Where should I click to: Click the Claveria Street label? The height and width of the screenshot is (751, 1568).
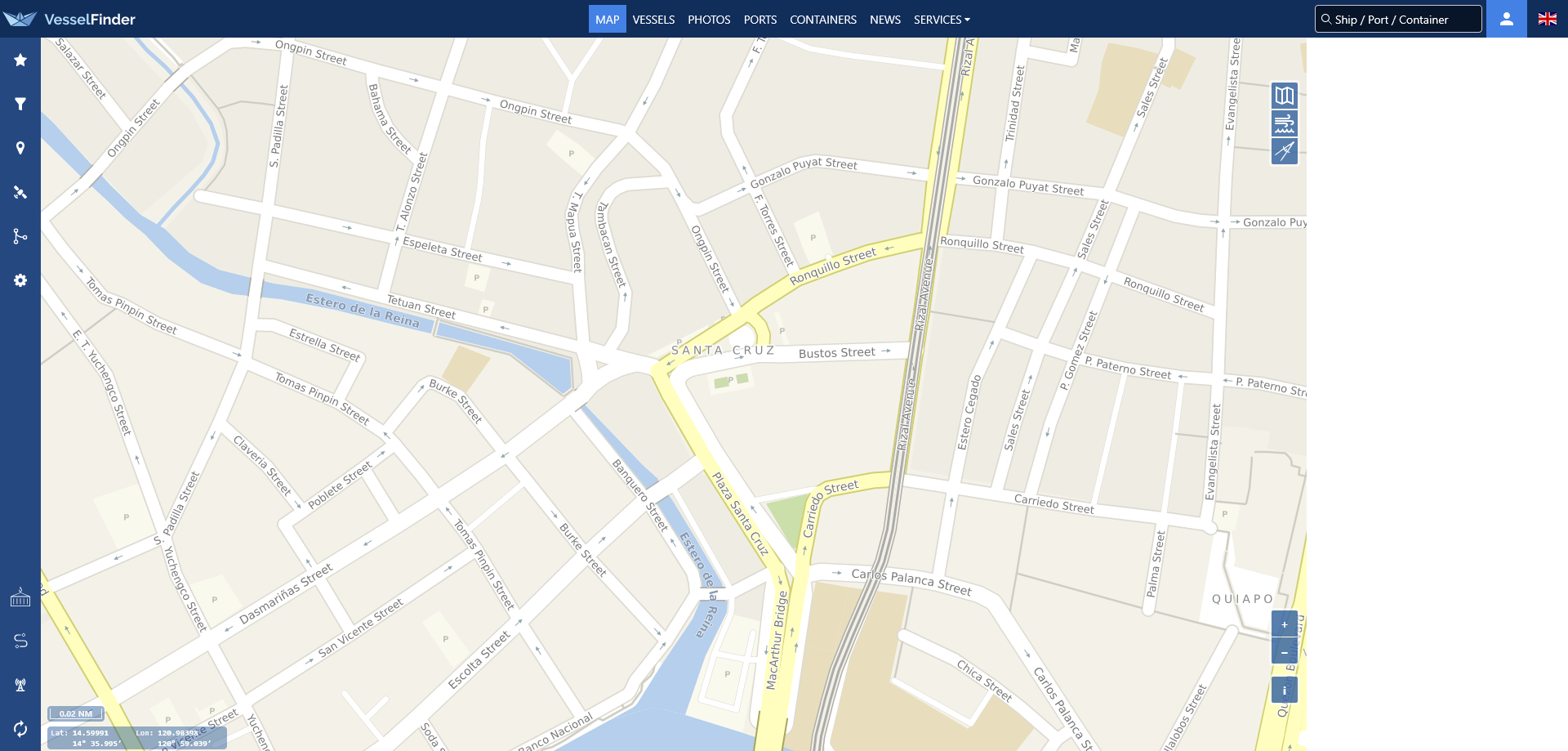coord(262,465)
